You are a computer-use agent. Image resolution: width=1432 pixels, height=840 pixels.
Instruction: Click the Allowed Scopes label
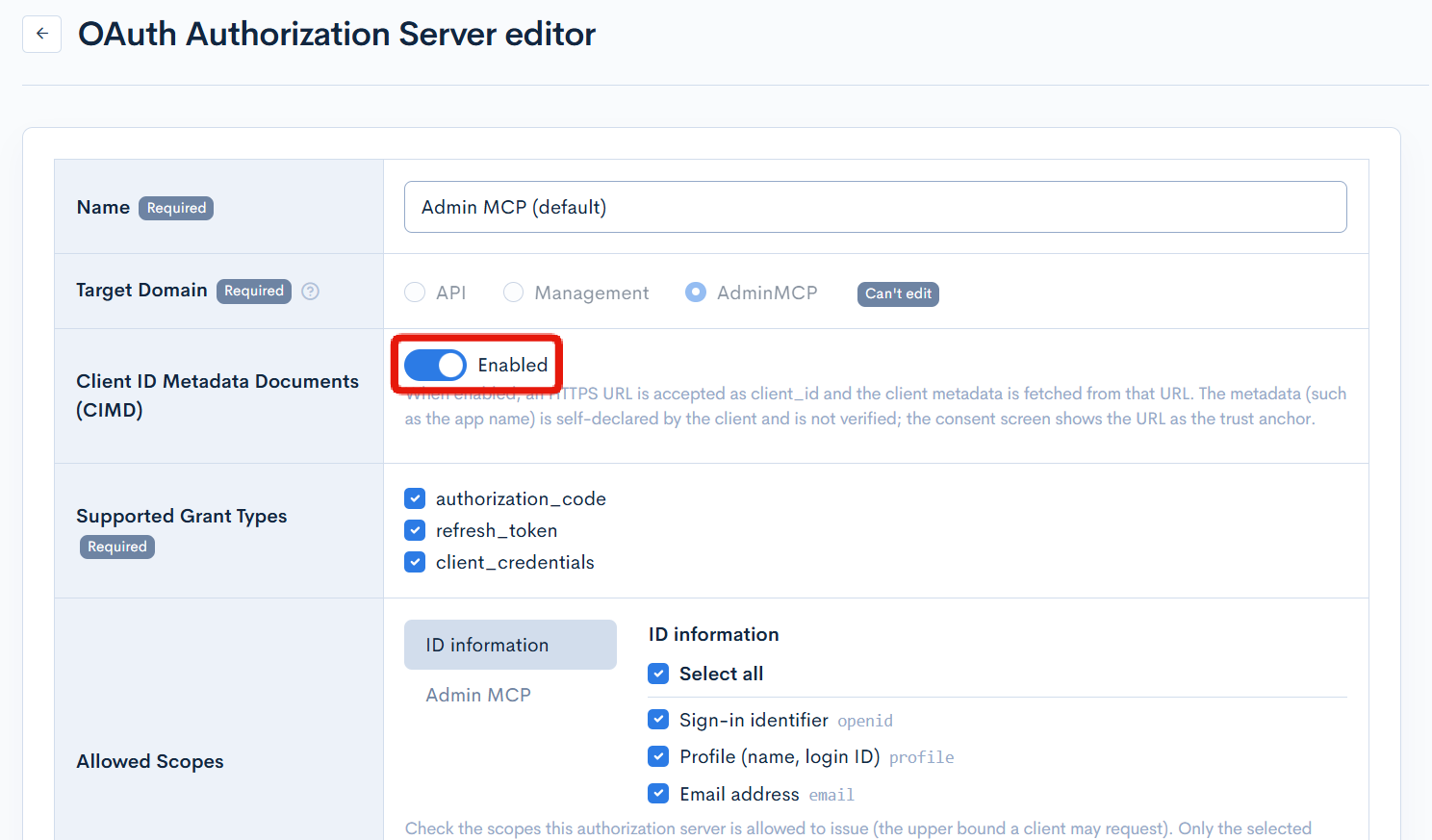150,761
